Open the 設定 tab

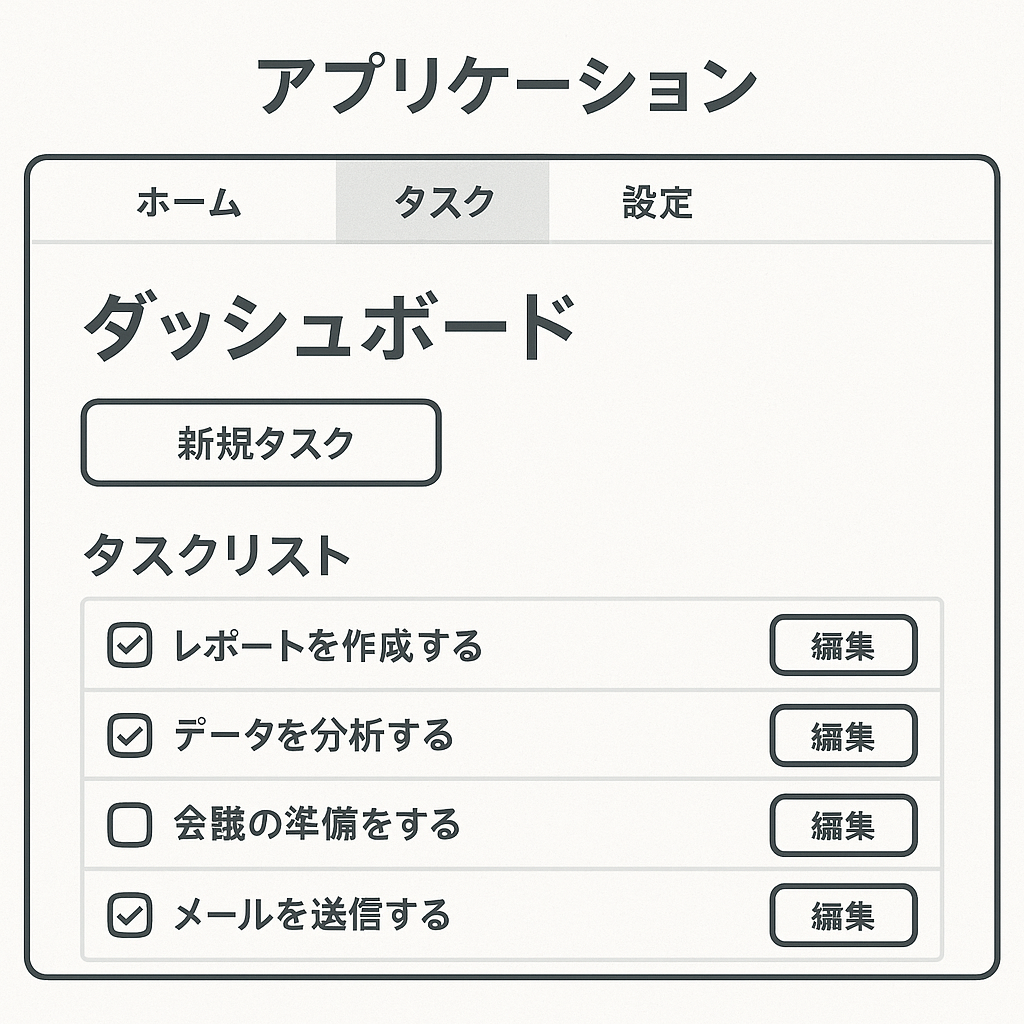(x=657, y=202)
